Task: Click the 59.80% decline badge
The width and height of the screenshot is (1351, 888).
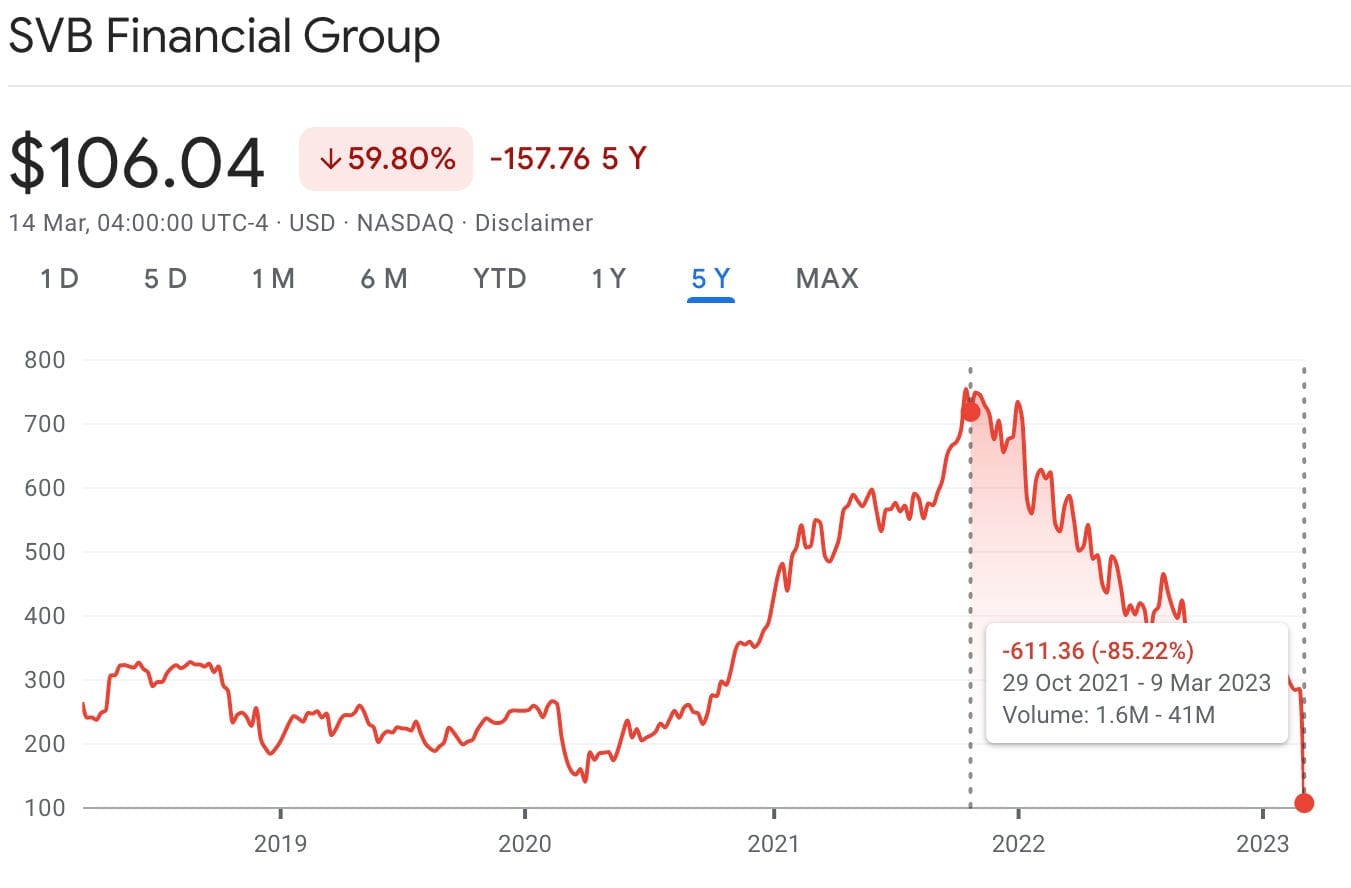Action: (x=386, y=159)
